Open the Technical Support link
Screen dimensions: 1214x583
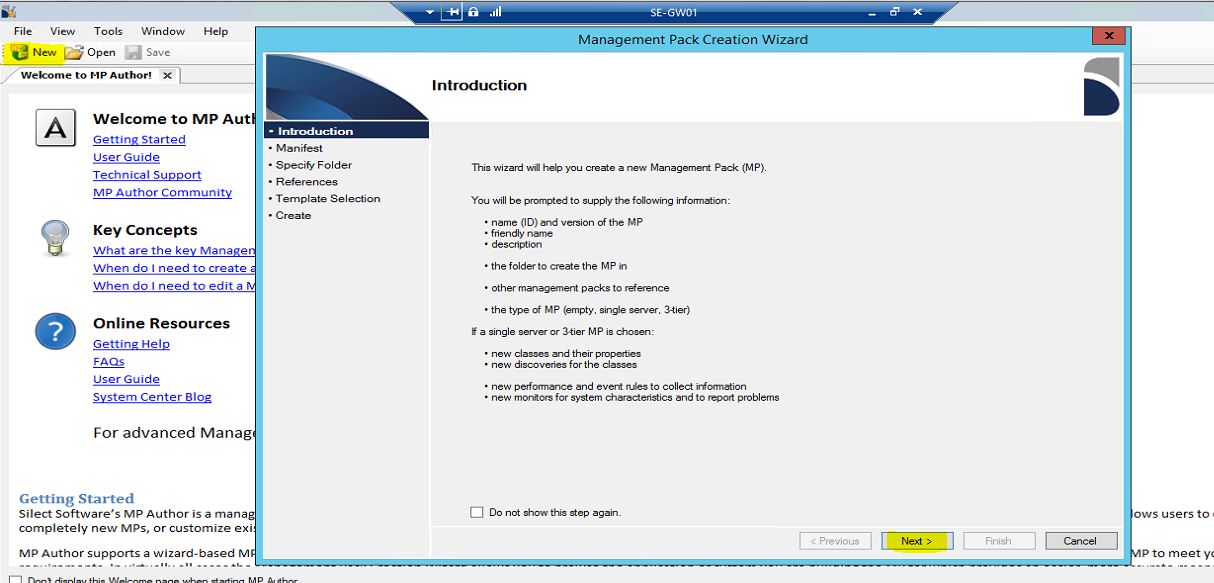tap(147, 175)
